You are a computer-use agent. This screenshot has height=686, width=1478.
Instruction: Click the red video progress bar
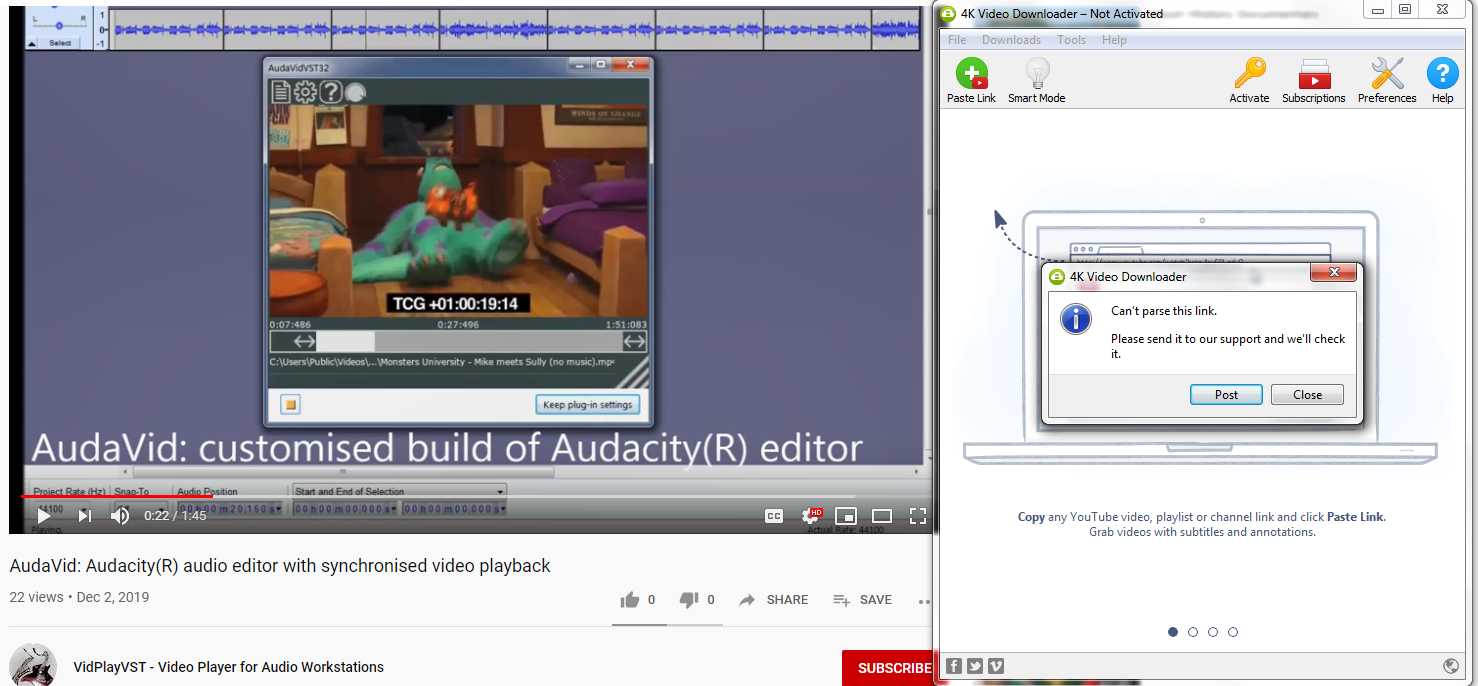point(110,496)
